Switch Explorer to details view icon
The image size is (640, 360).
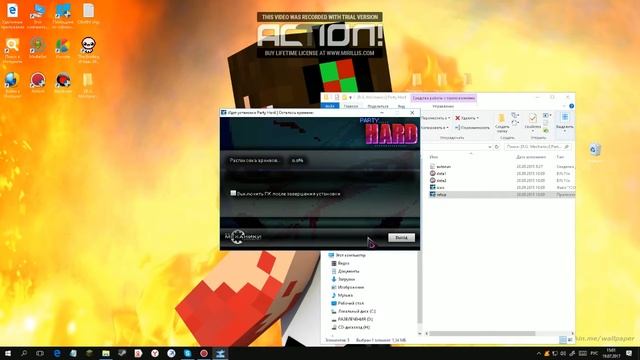click(563, 340)
